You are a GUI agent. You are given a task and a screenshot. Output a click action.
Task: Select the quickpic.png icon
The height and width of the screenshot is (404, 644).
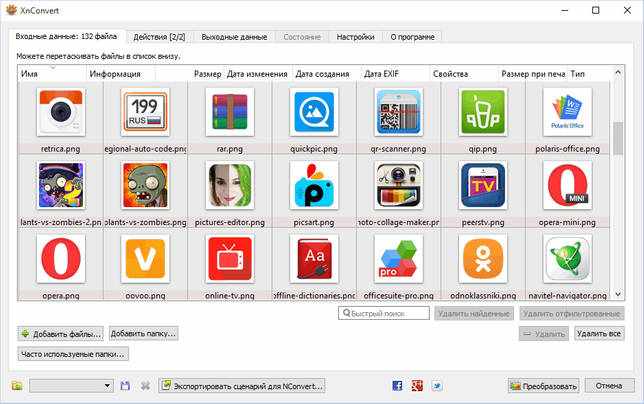click(x=314, y=112)
